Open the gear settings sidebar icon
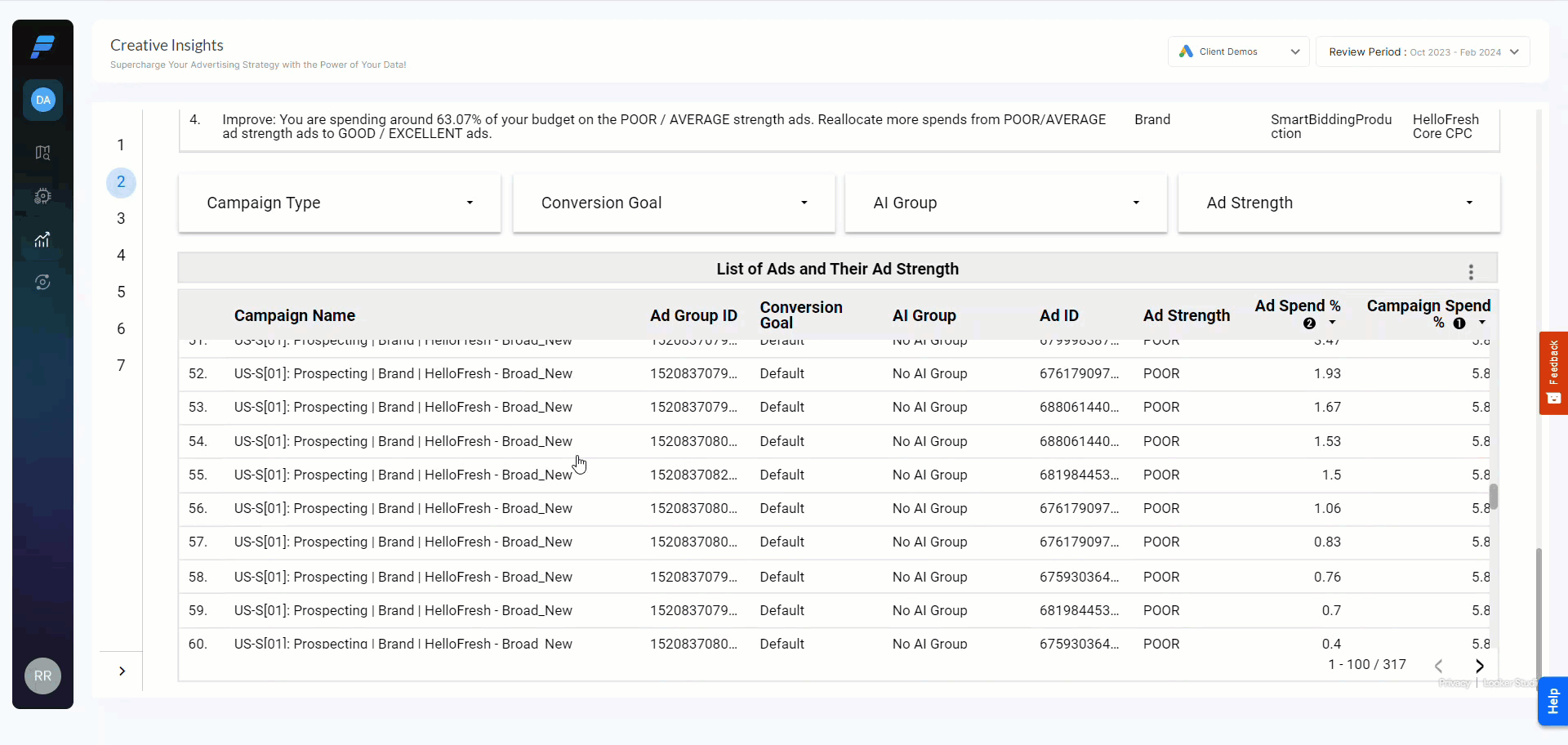Viewport: 1568px width, 745px height. tap(42, 196)
